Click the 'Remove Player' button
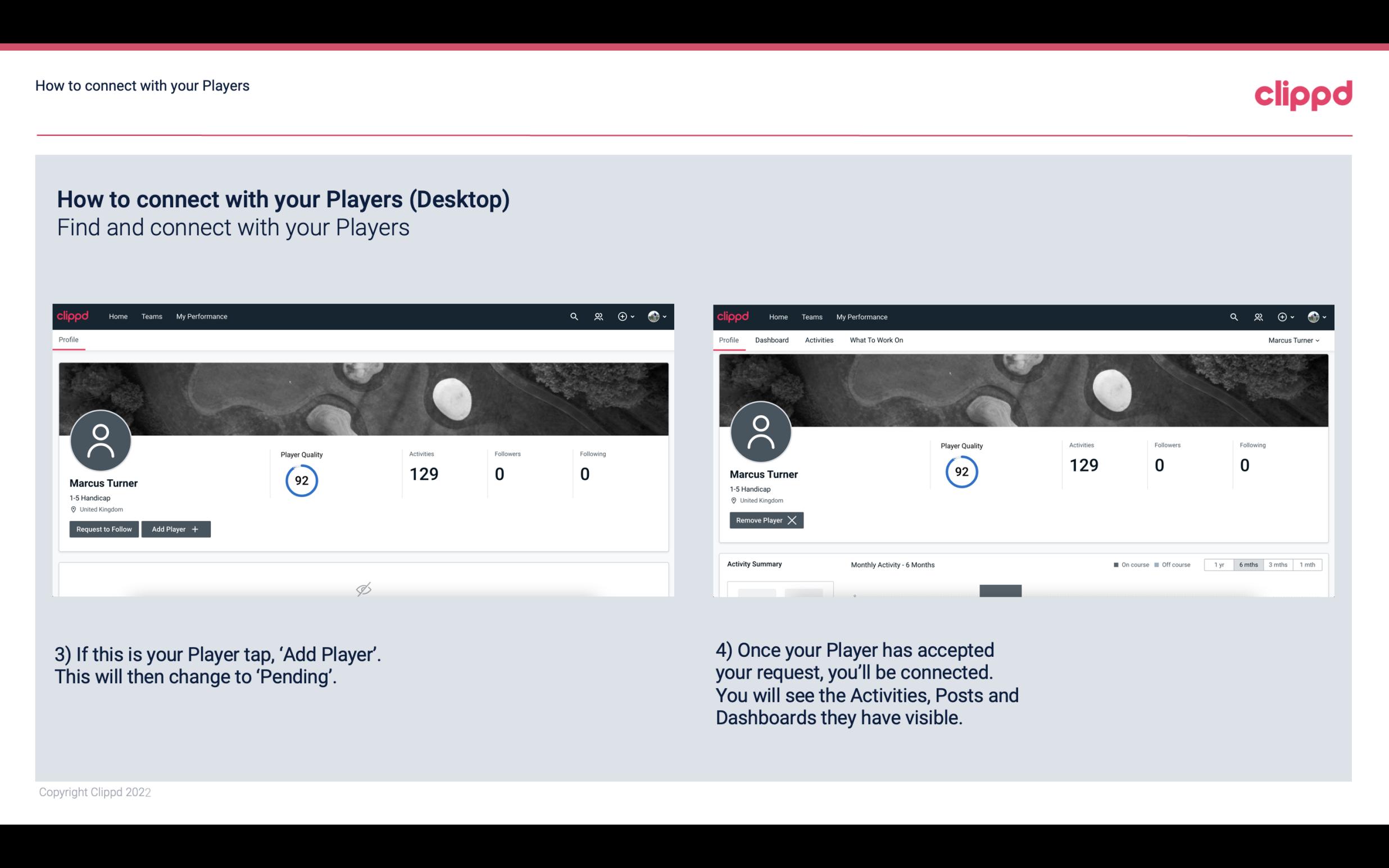 pyautogui.click(x=764, y=520)
